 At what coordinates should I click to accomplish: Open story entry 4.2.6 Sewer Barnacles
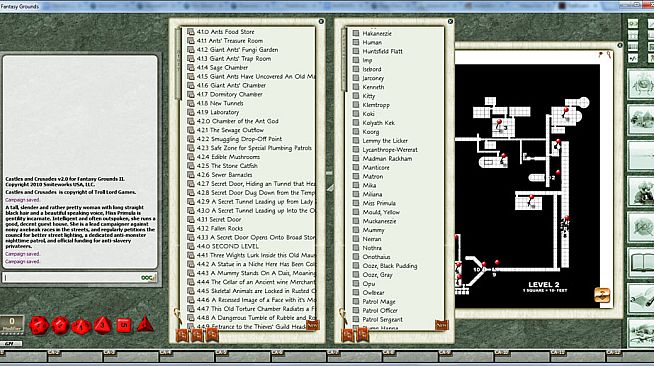pos(224,175)
